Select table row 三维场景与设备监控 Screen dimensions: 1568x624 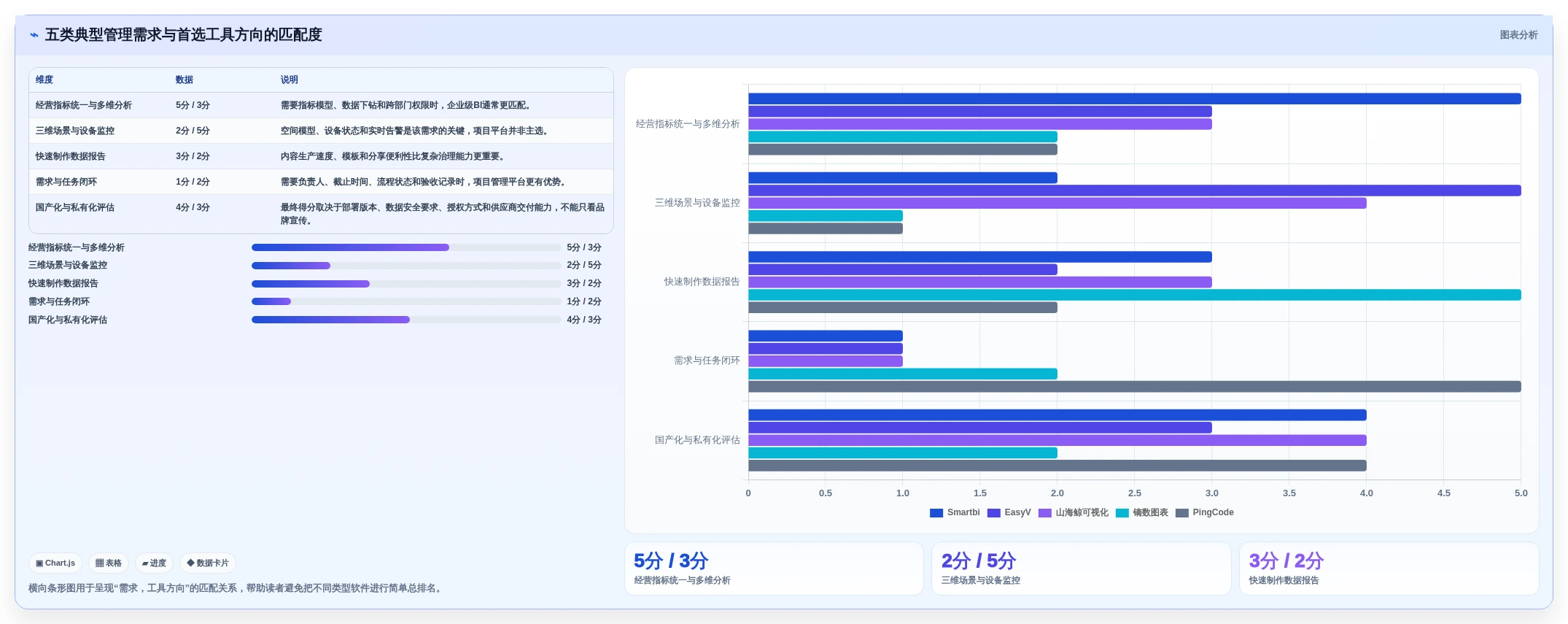tap(321, 131)
